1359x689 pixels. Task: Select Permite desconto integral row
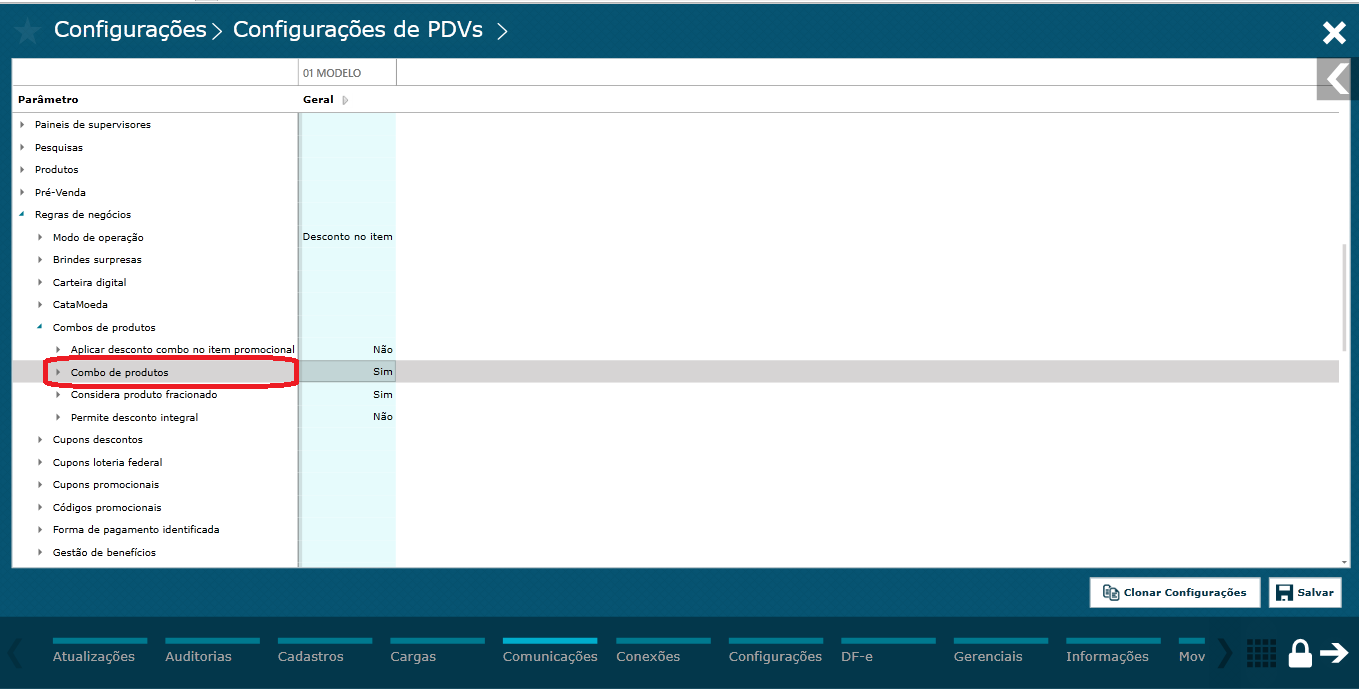tap(134, 417)
